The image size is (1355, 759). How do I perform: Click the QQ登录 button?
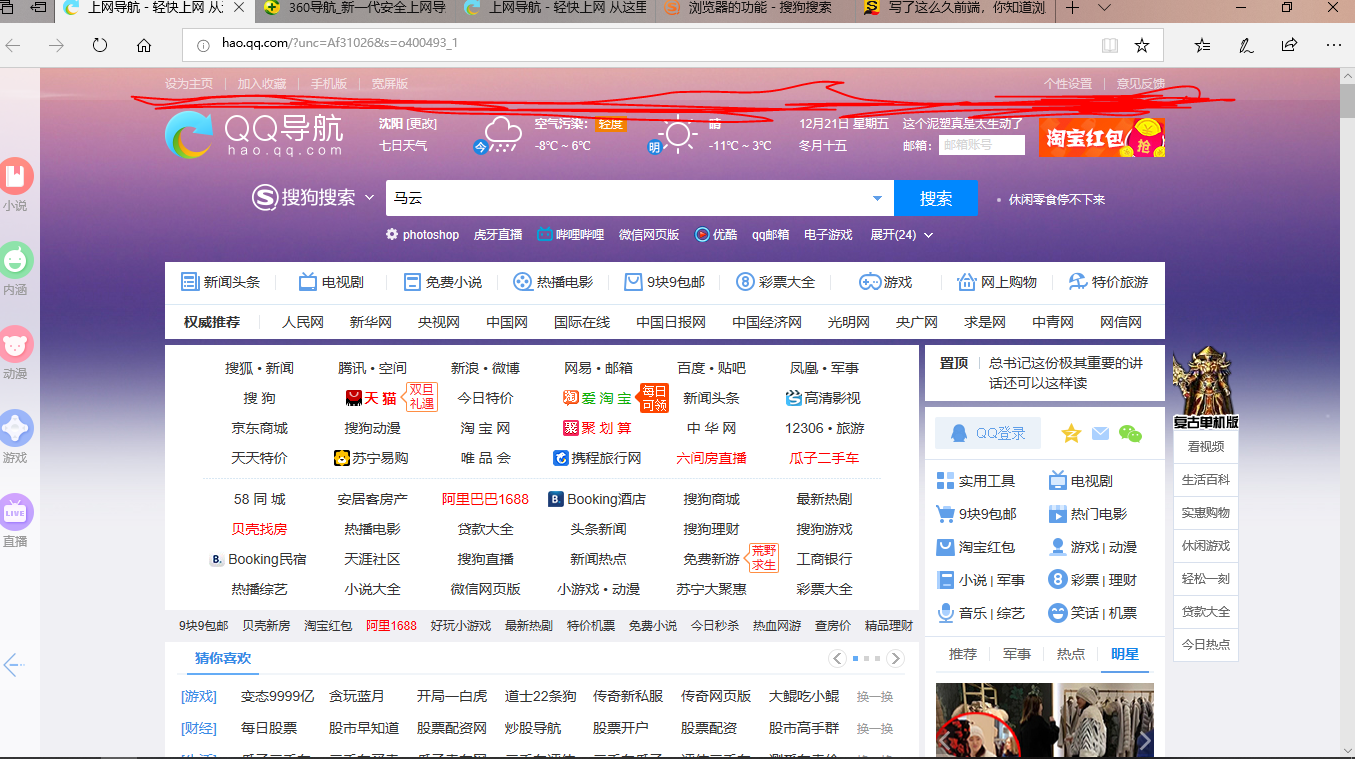(988, 433)
